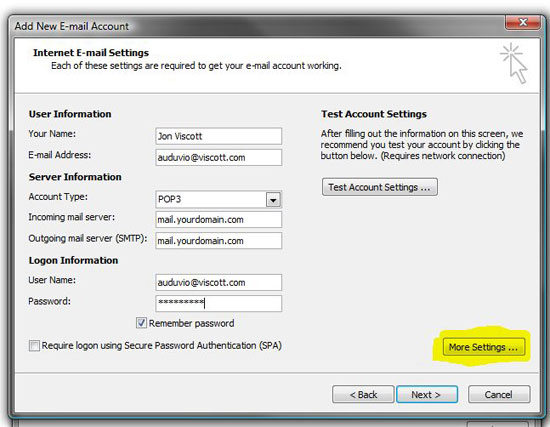Click the Test Account Settings button
Image resolution: width=550 pixels, height=427 pixels.
tap(380, 187)
